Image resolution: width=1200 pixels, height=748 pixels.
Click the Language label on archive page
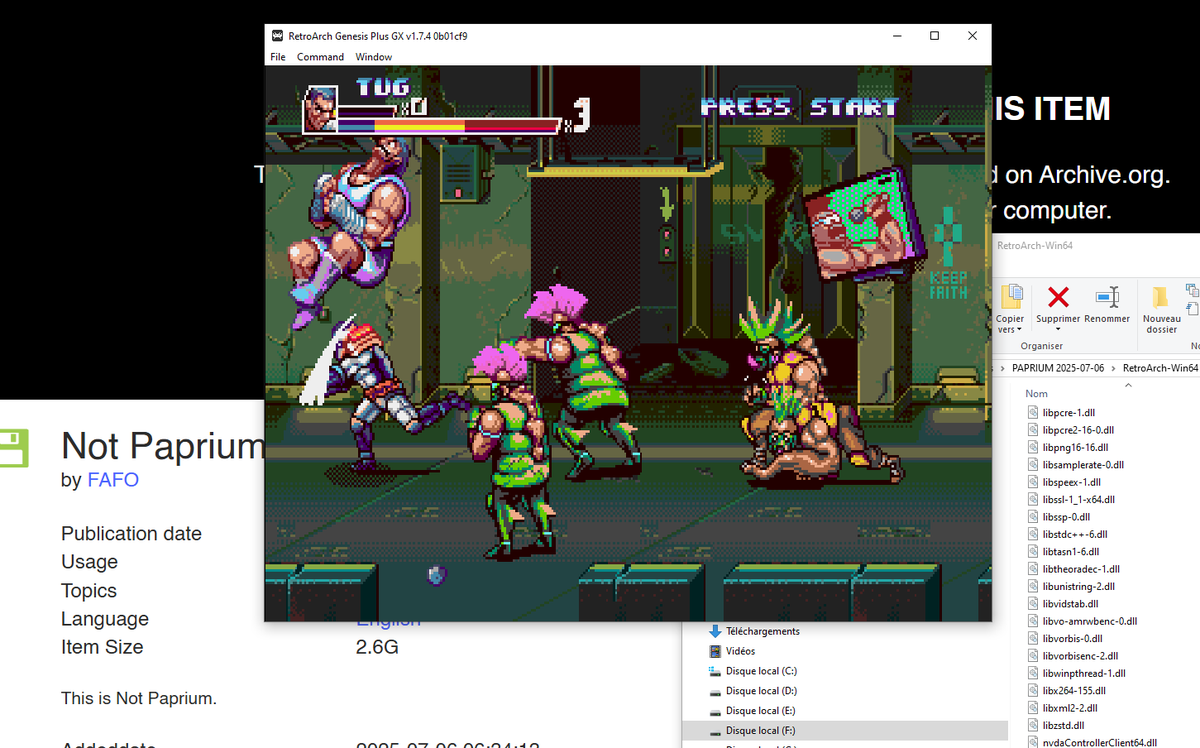pos(105,619)
